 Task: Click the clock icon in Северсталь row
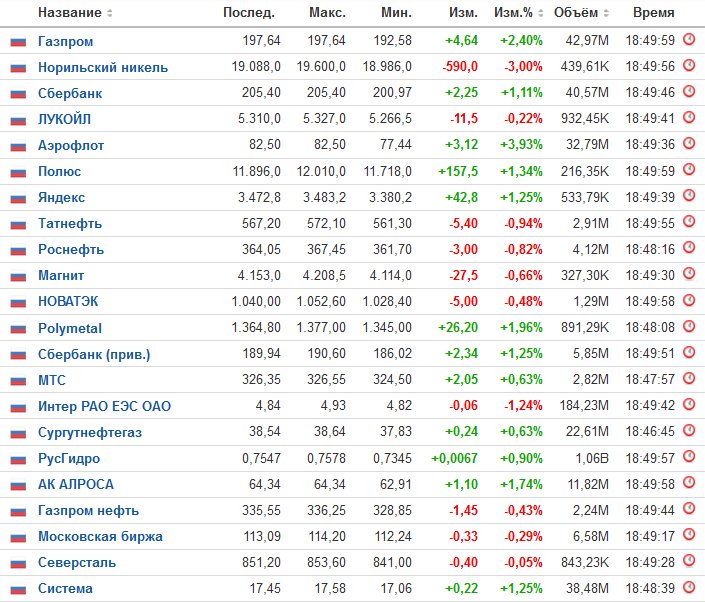click(689, 561)
